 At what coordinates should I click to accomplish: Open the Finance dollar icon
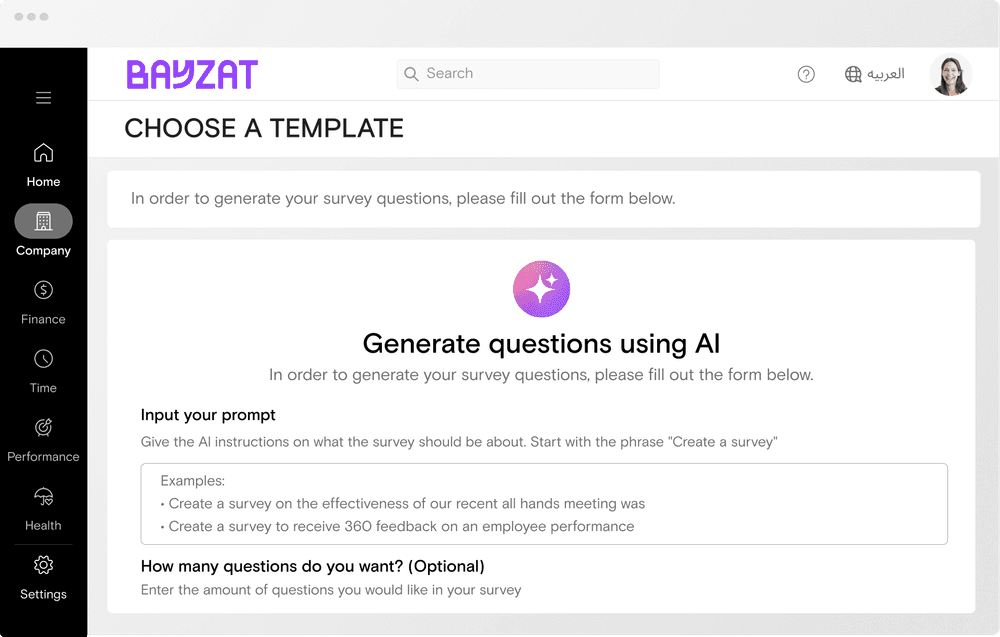(x=43, y=290)
